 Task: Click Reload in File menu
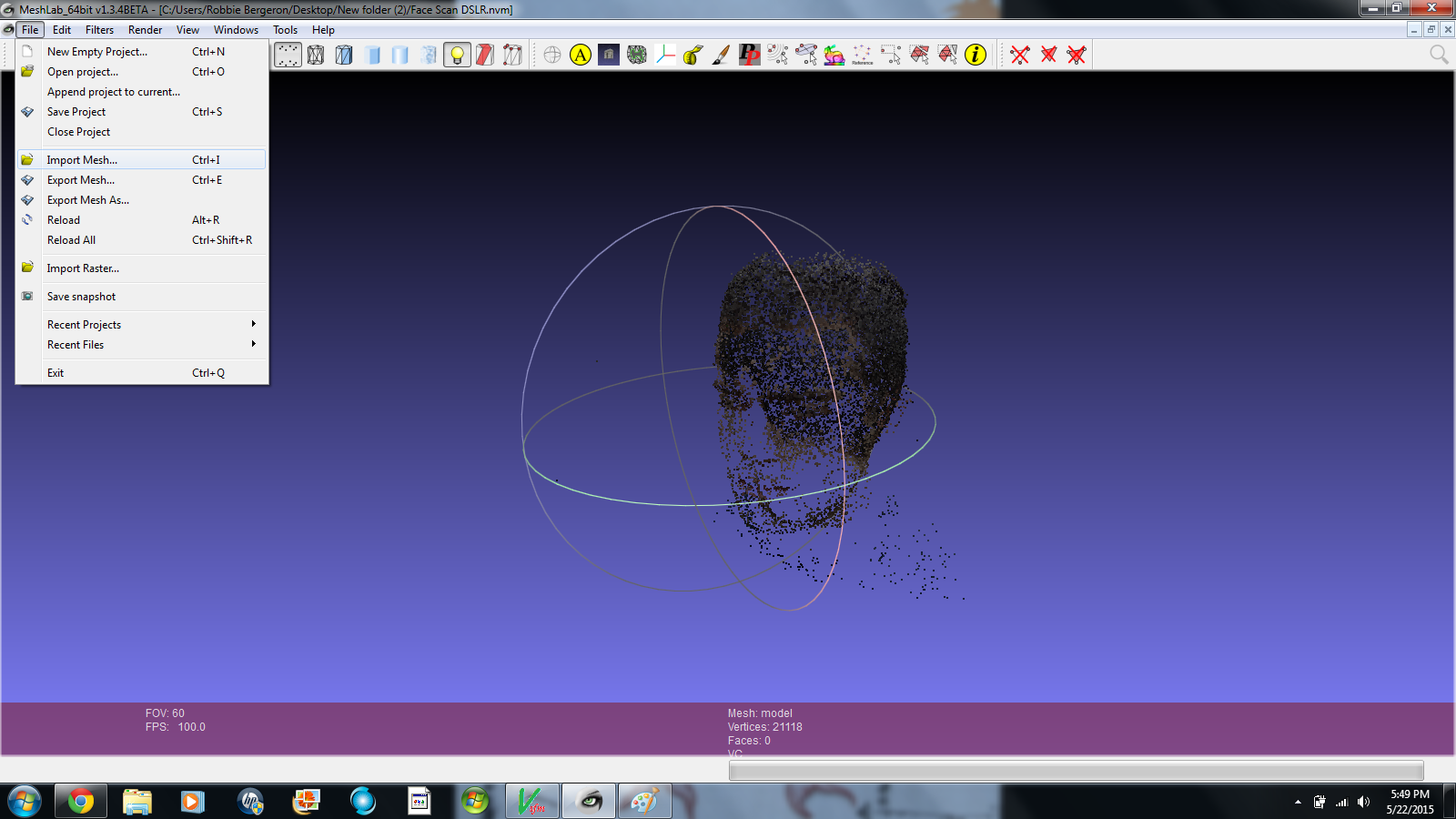pos(142,220)
